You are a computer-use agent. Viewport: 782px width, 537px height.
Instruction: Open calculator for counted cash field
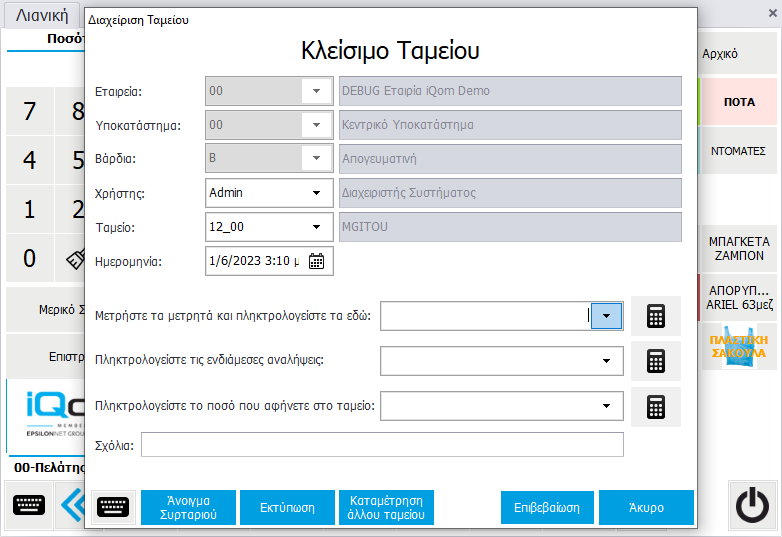[x=655, y=316]
